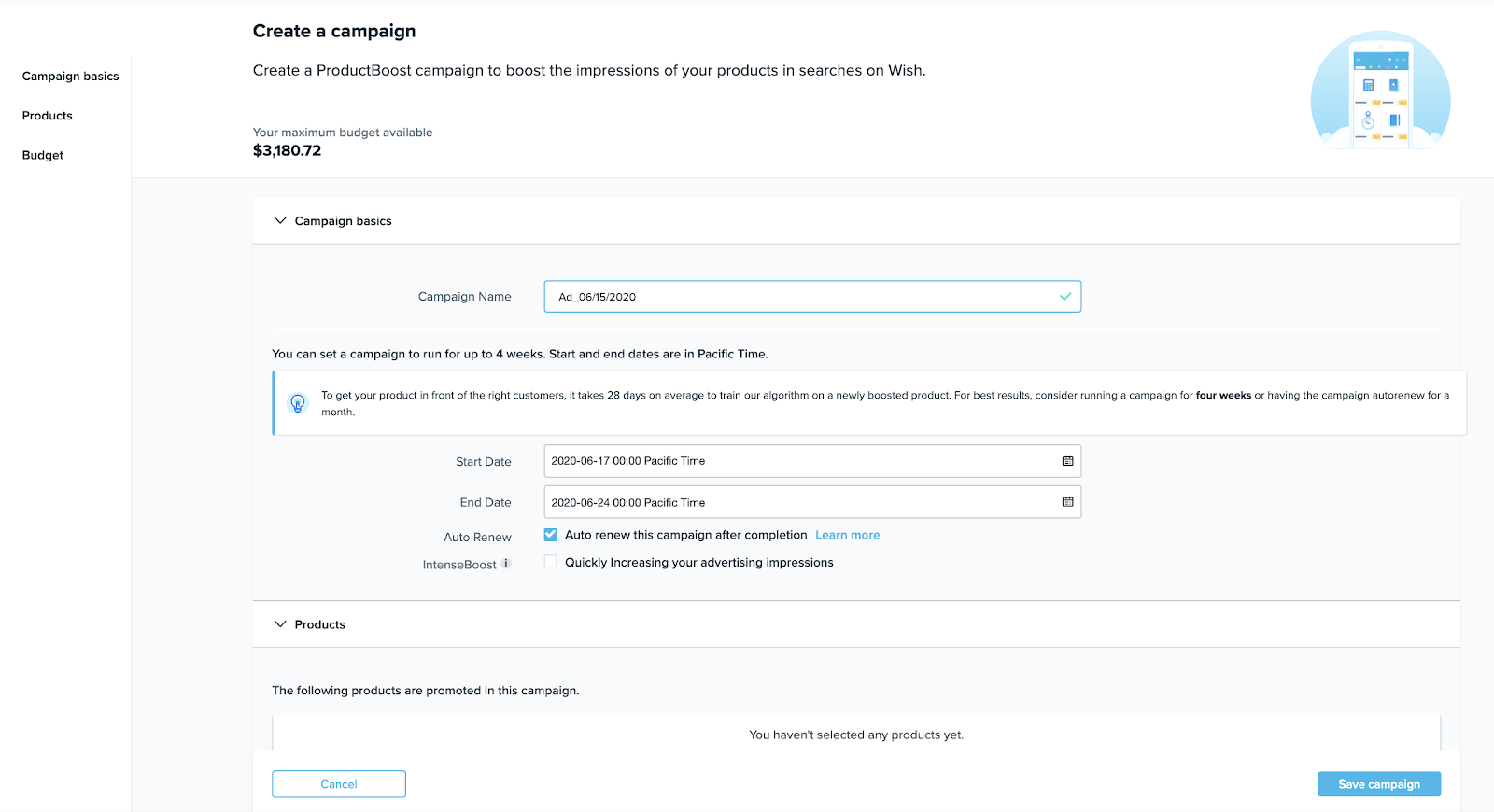This screenshot has height=812, width=1494.
Task: Collapse the Products section chevron
Action: coord(280,624)
